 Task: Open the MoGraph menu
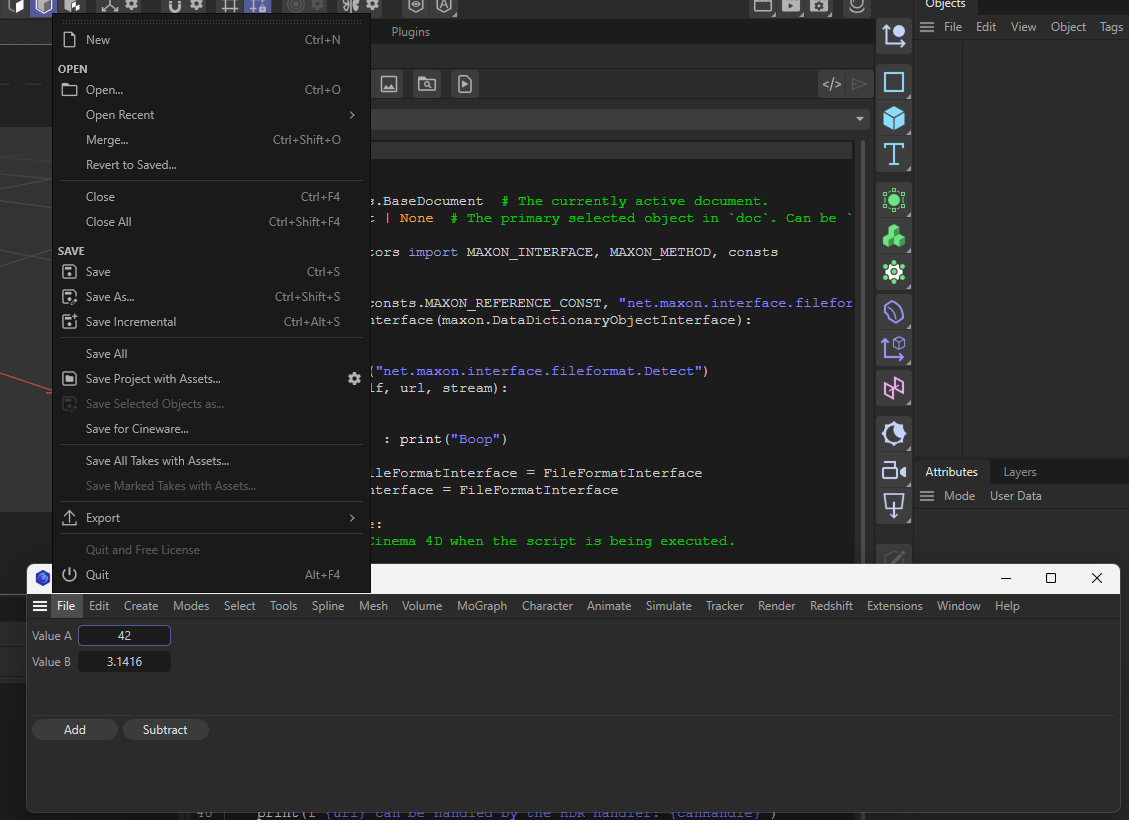tap(482, 606)
